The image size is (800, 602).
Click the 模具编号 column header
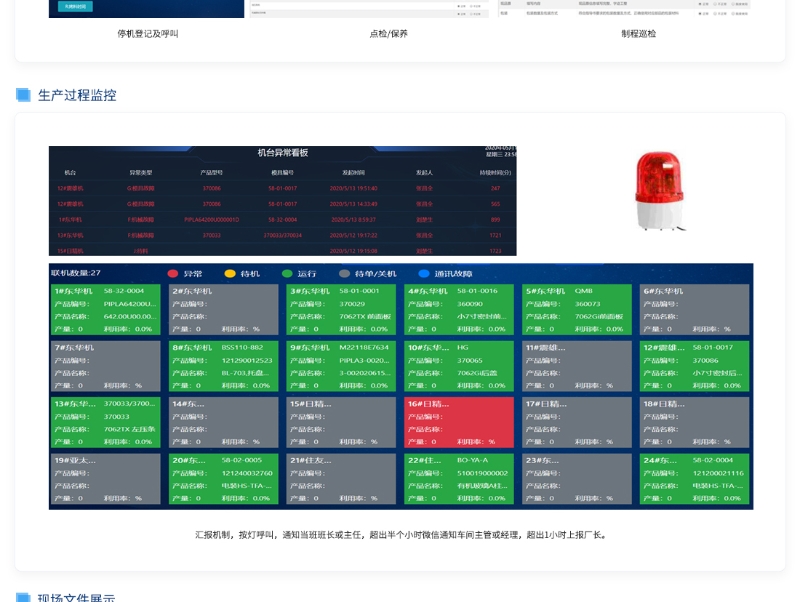point(282,173)
